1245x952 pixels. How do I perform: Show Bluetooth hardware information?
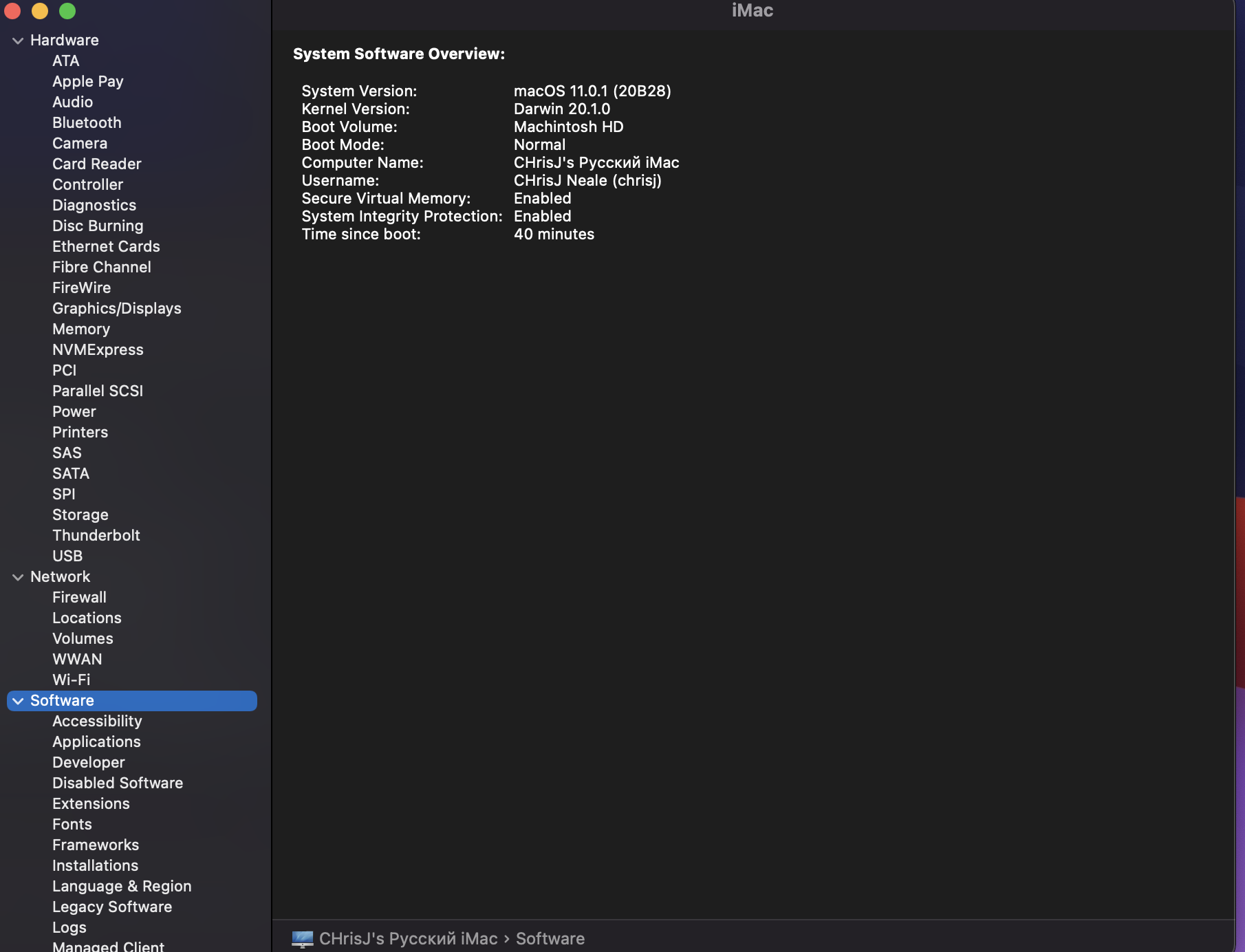(x=87, y=123)
